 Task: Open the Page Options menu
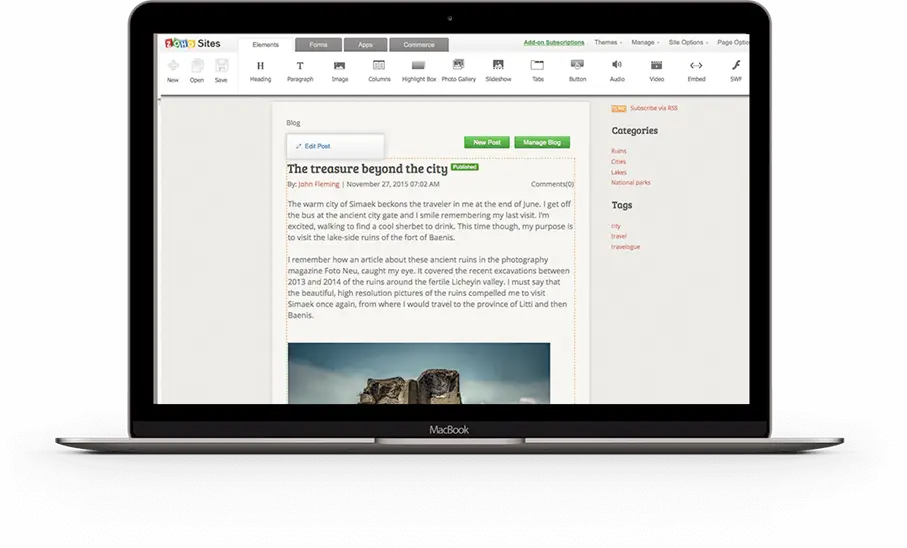click(x=733, y=42)
